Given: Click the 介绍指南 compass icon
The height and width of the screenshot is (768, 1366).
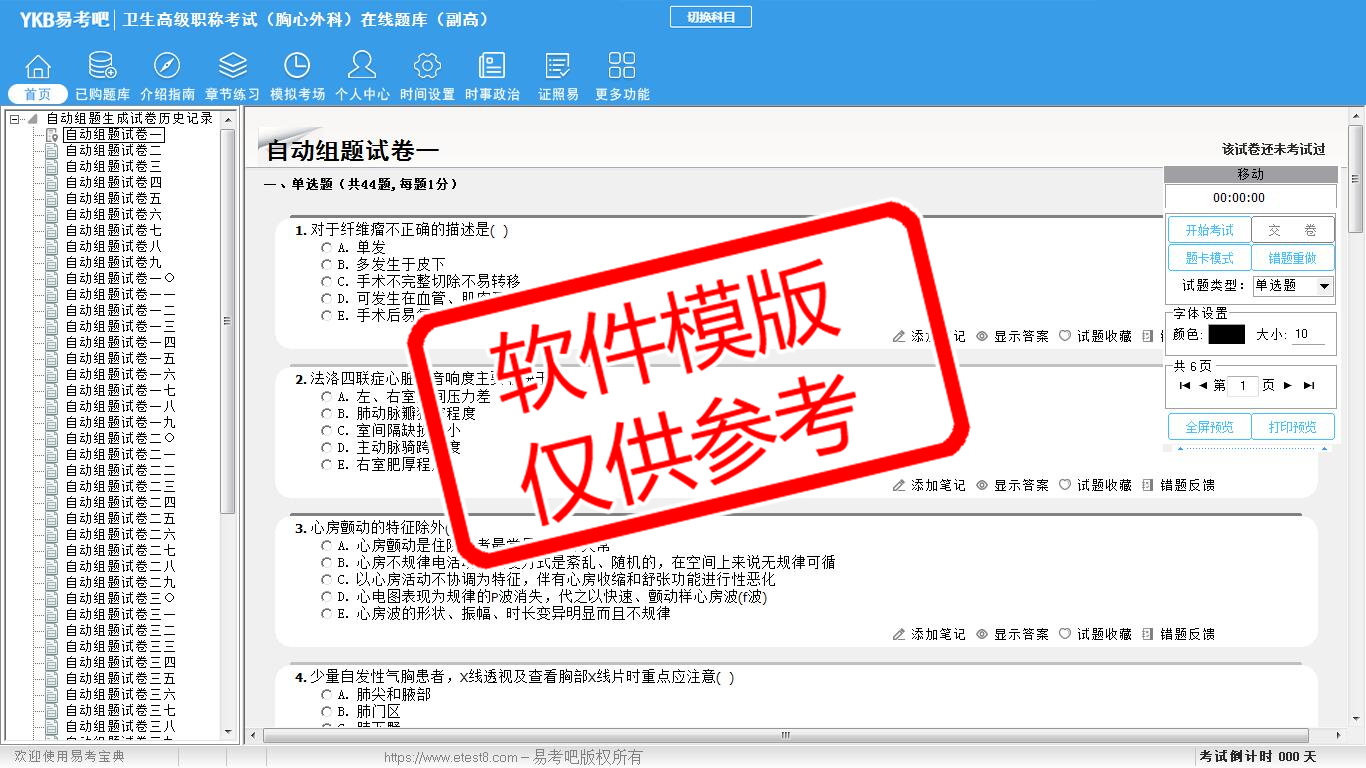Looking at the screenshot, I should pyautogui.click(x=167, y=67).
